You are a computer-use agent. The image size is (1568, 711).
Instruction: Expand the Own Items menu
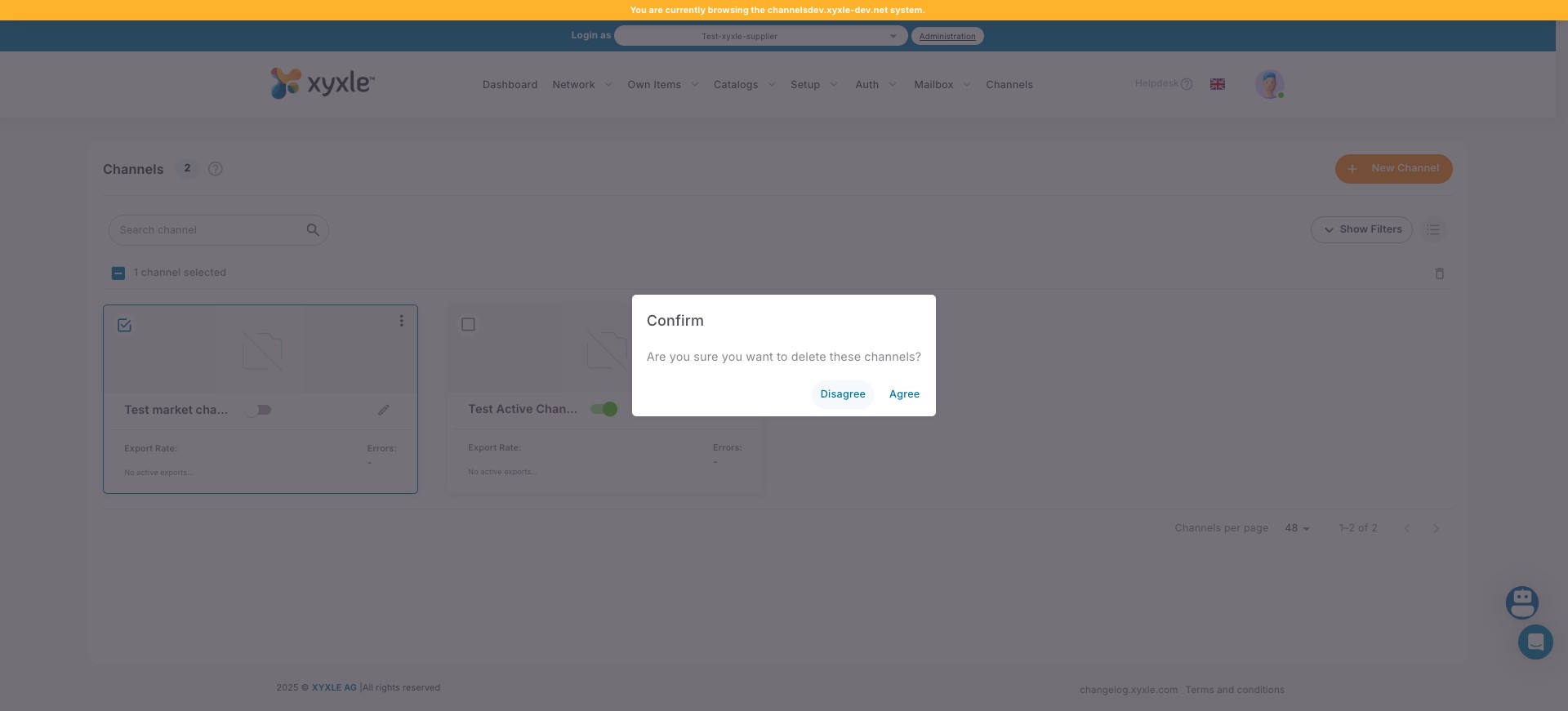coord(663,85)
